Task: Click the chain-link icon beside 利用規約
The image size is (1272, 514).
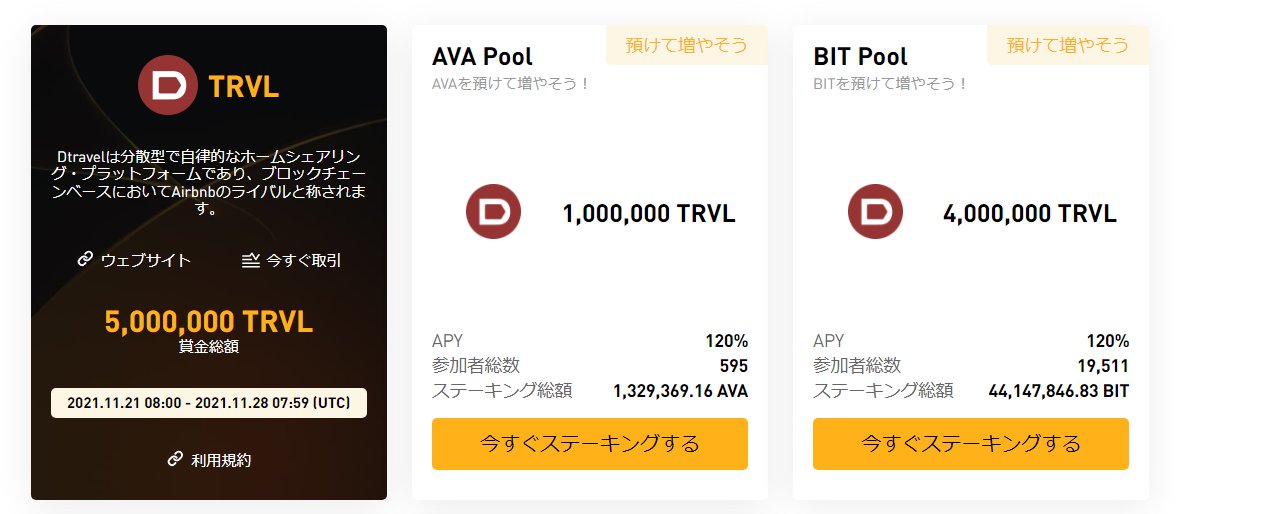Action: click(x=175, y=460)
